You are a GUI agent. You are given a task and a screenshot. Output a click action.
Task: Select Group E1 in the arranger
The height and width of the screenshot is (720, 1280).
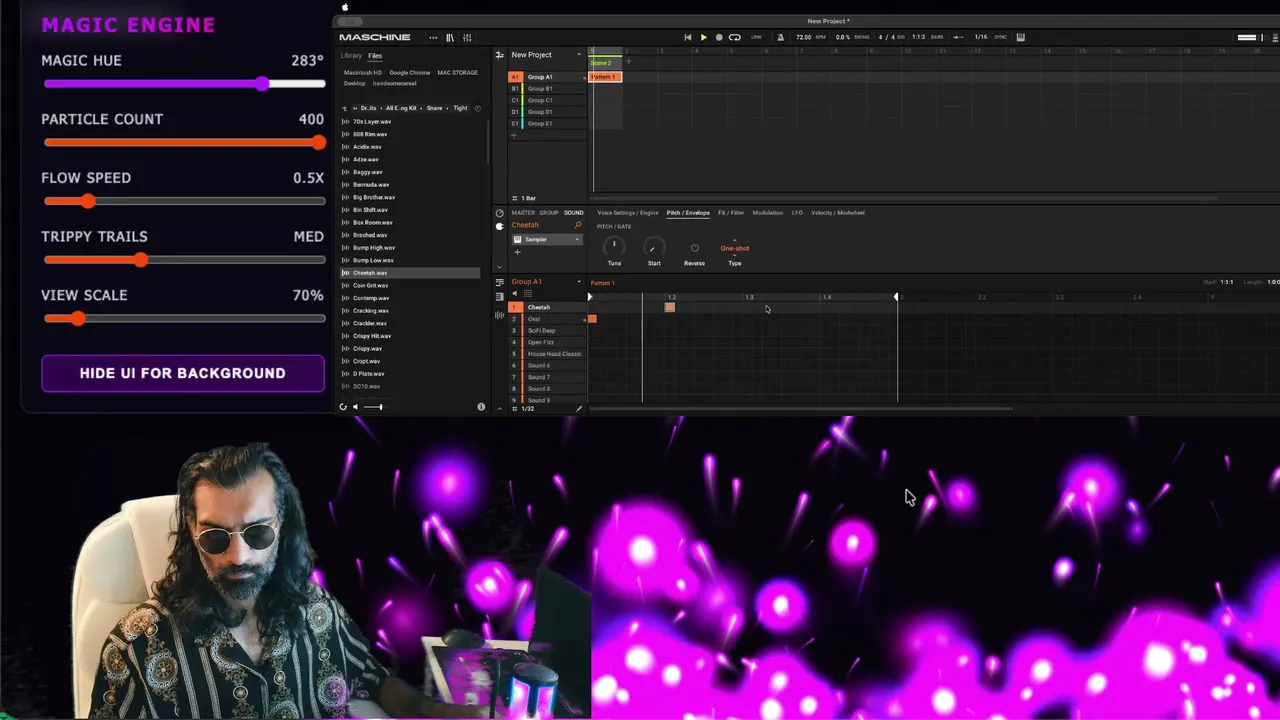coord(548,124)
